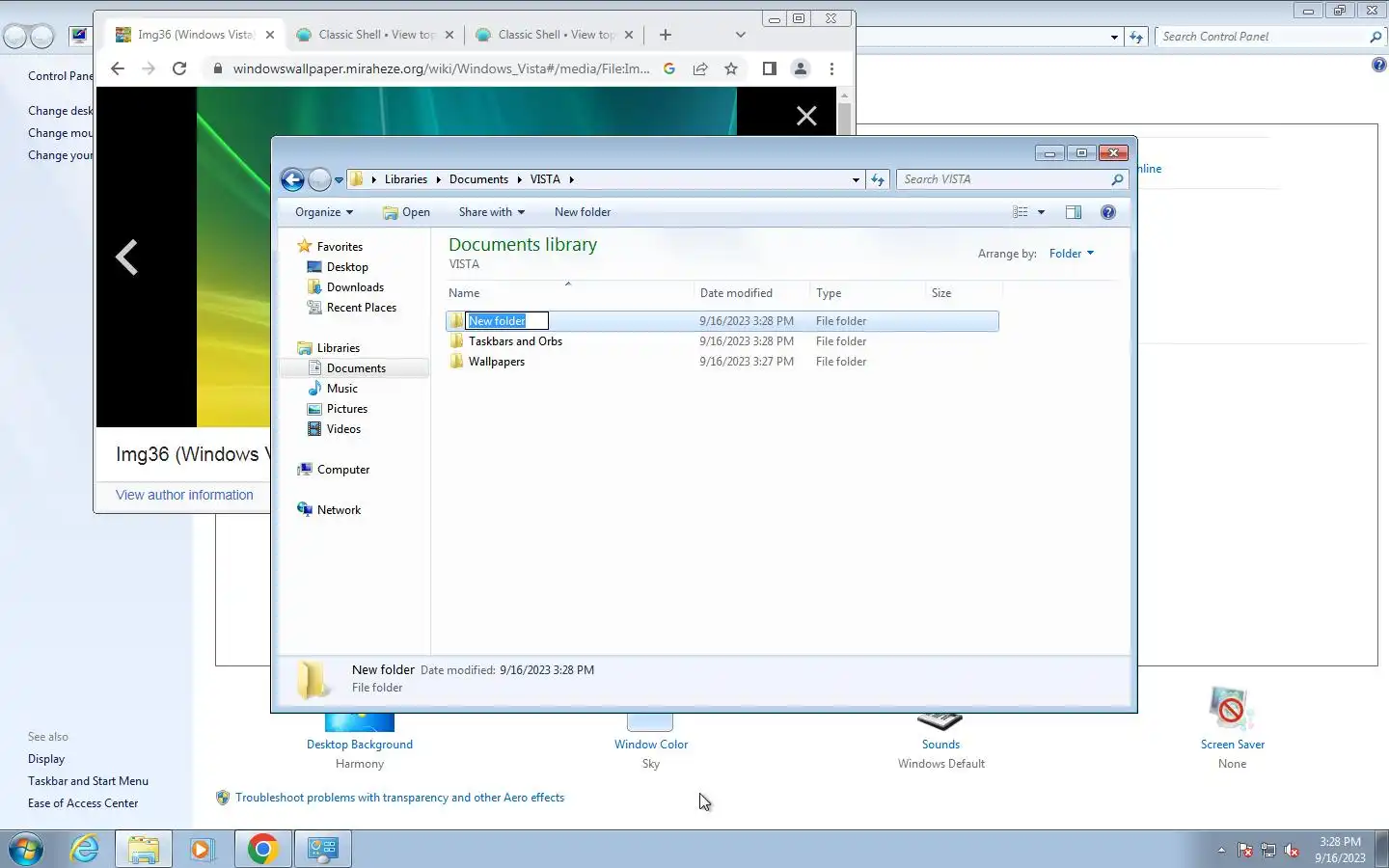Open Videos library

(343, 429)
